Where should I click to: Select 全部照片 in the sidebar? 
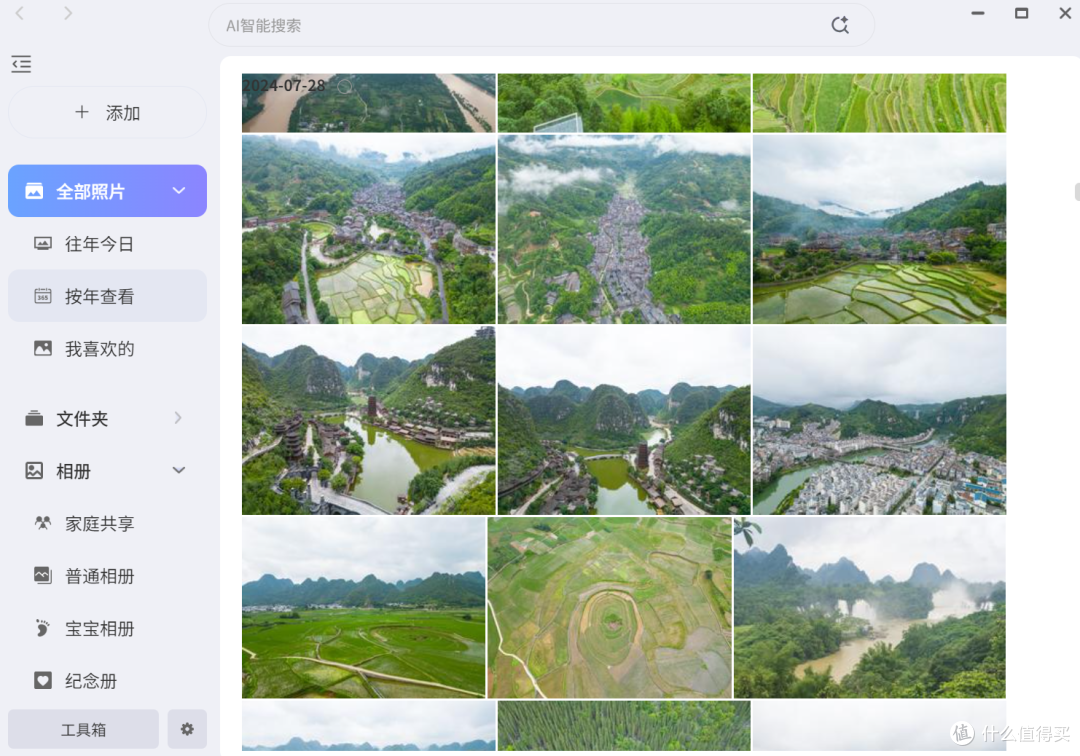[107, 191]
